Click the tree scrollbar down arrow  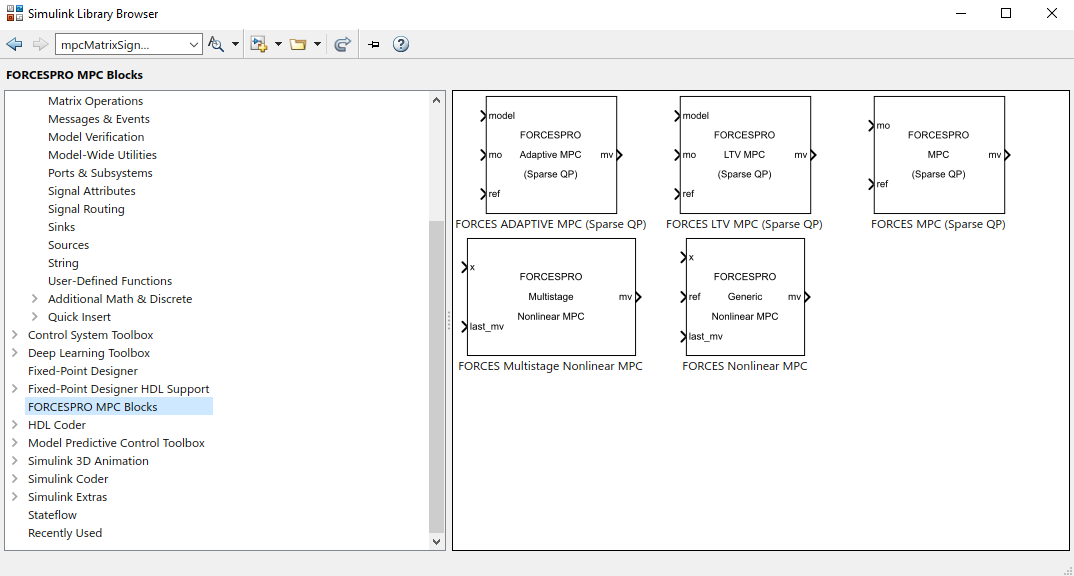(437, 541)
